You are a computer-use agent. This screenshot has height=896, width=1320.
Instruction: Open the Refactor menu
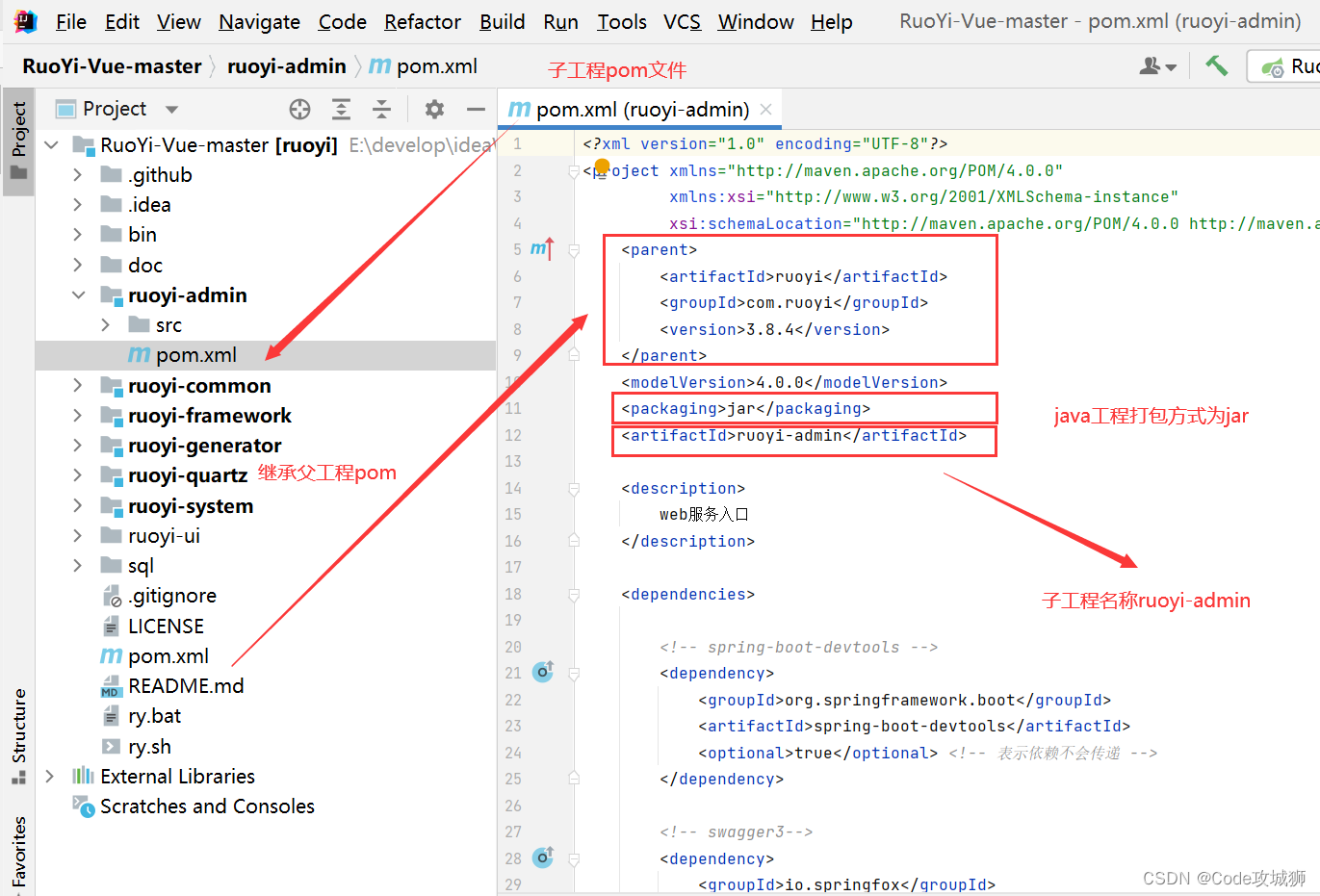423,21
